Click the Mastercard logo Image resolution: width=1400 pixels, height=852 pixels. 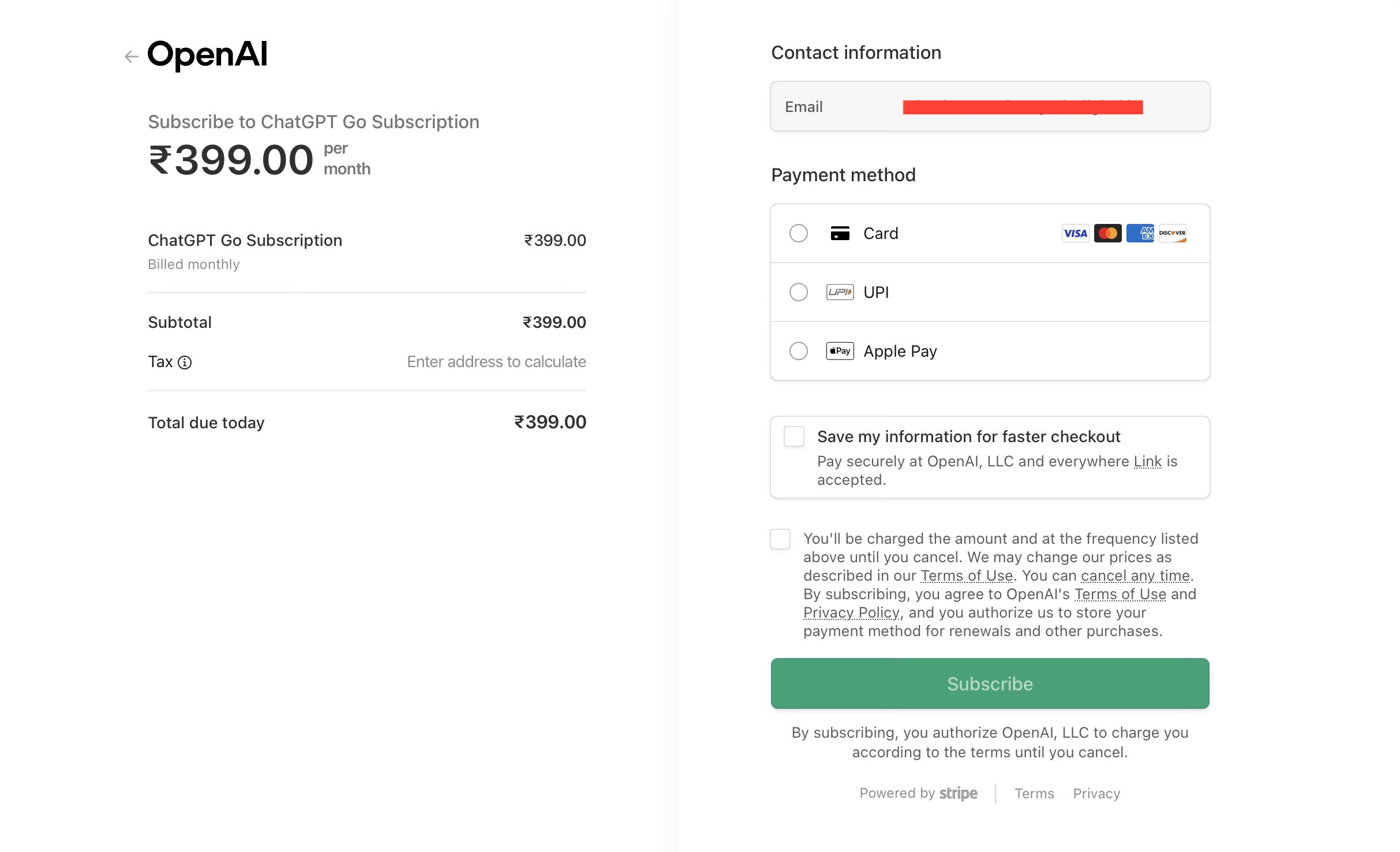[x=1107, y=233]
